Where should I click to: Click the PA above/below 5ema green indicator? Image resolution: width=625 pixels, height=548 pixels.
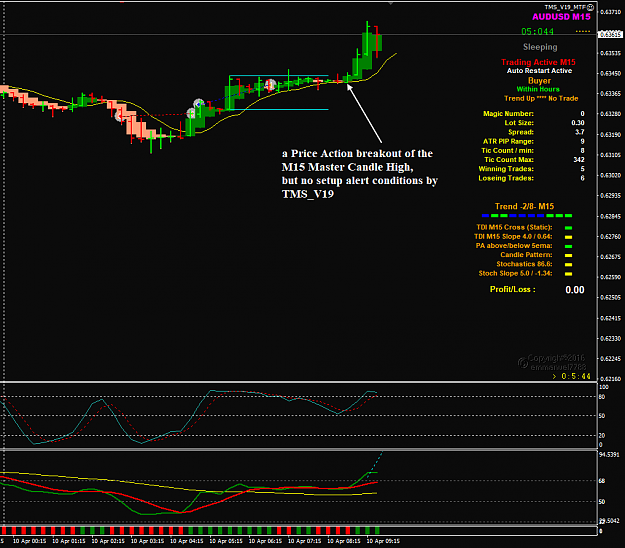coord(568,246)
